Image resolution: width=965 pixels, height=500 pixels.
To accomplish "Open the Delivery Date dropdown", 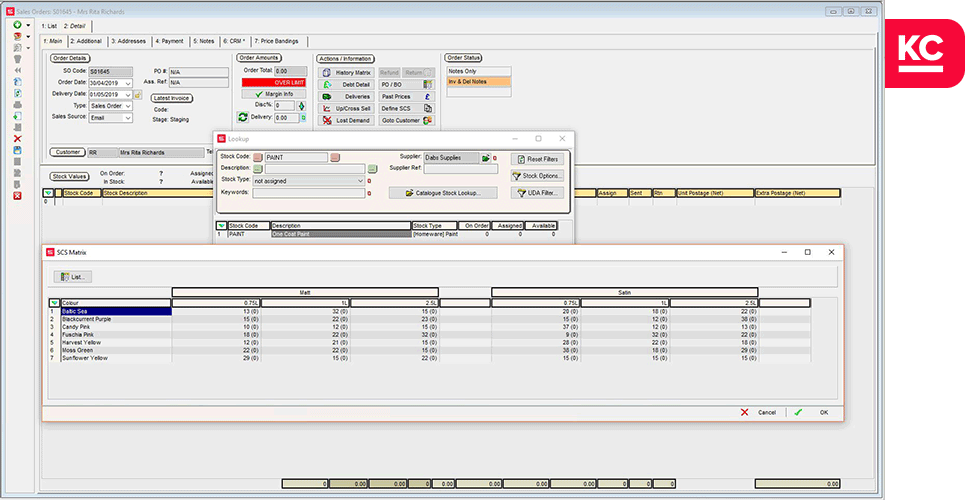I will coord(128,95).
